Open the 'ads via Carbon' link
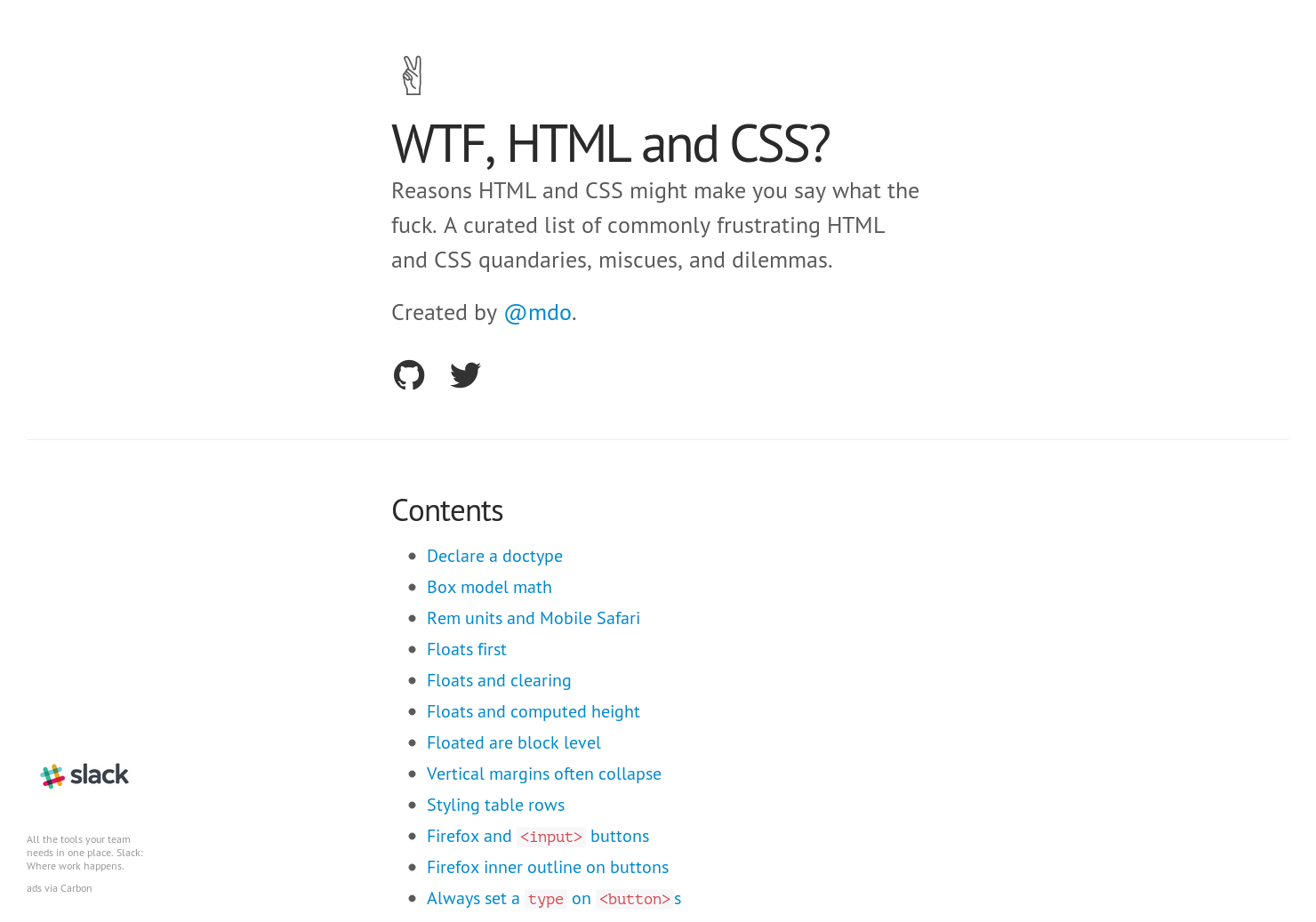 coord(59,887)
